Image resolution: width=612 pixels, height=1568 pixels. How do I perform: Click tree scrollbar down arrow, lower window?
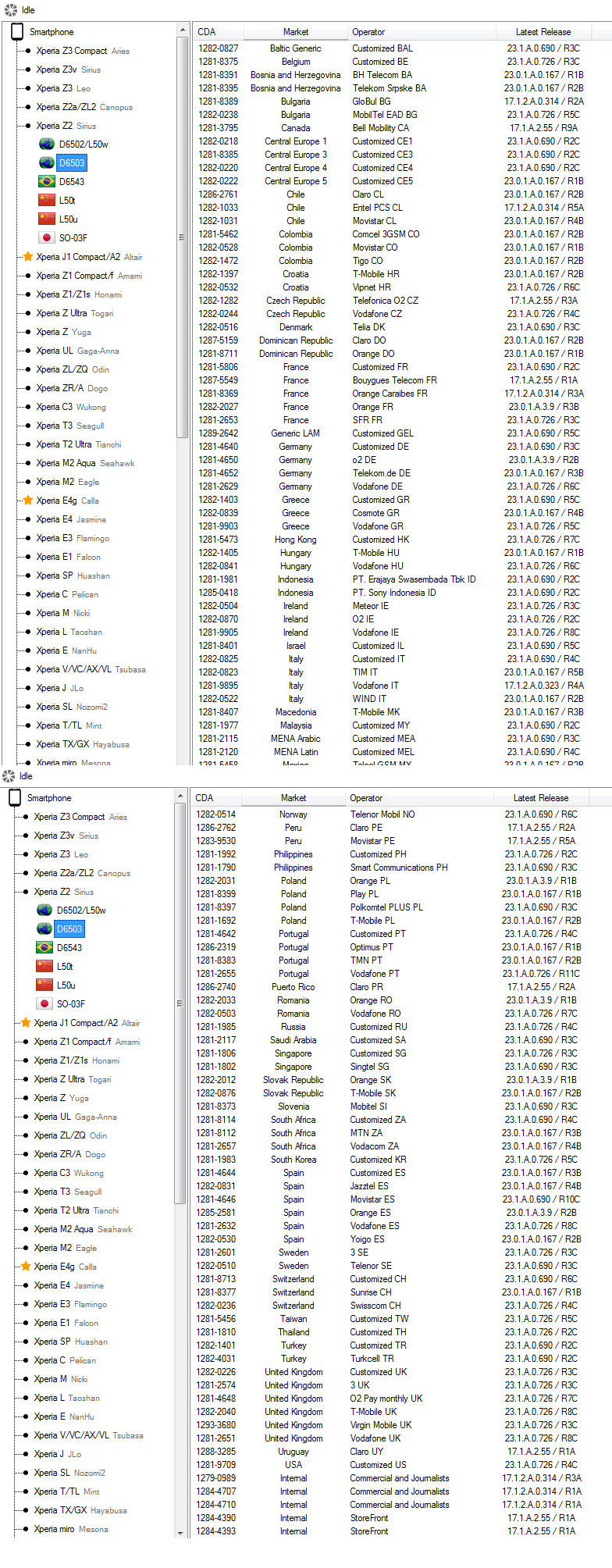180,1532
